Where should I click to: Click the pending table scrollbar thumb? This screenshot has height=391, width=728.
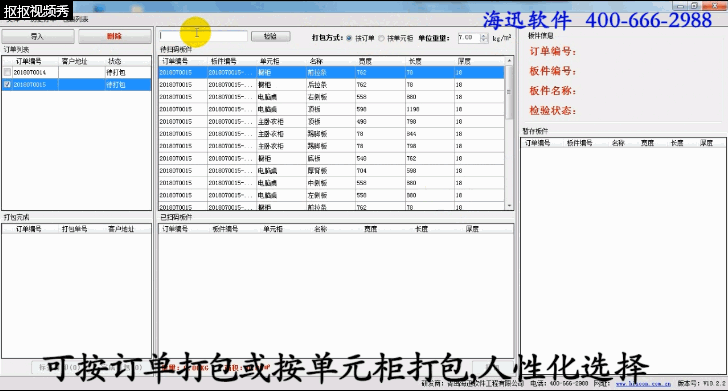[x=509, y=91]
